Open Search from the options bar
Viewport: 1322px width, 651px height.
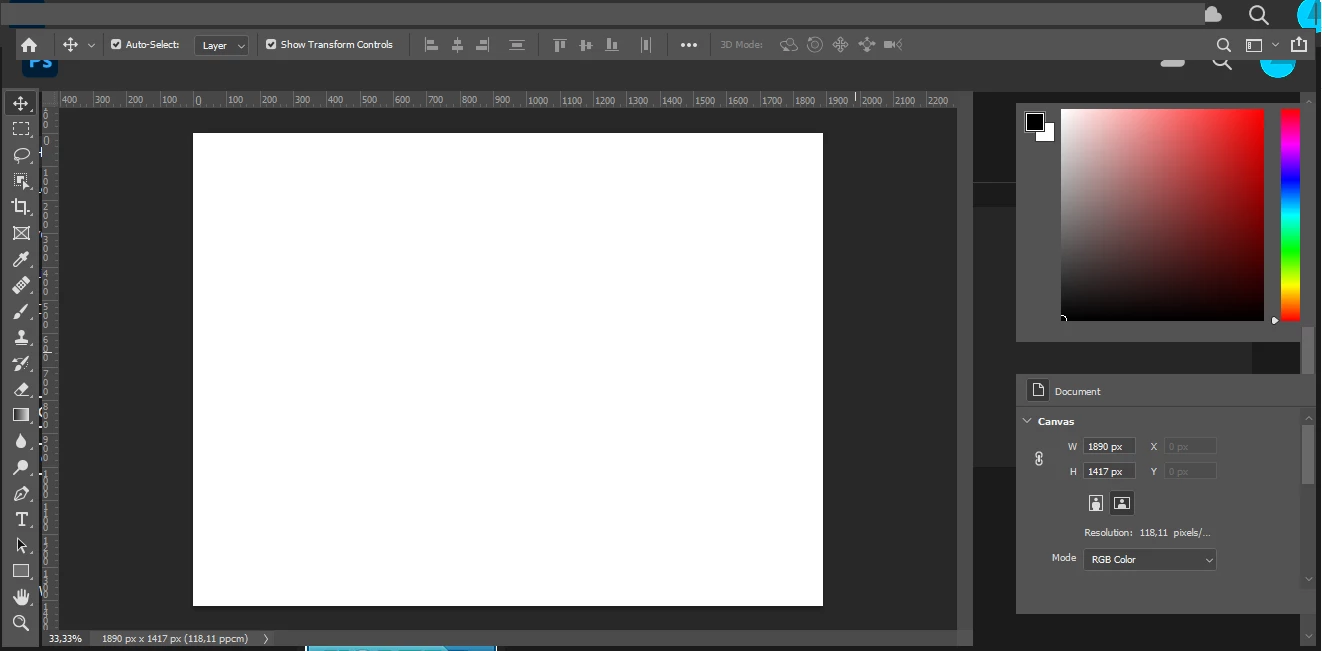point(1223,45)
